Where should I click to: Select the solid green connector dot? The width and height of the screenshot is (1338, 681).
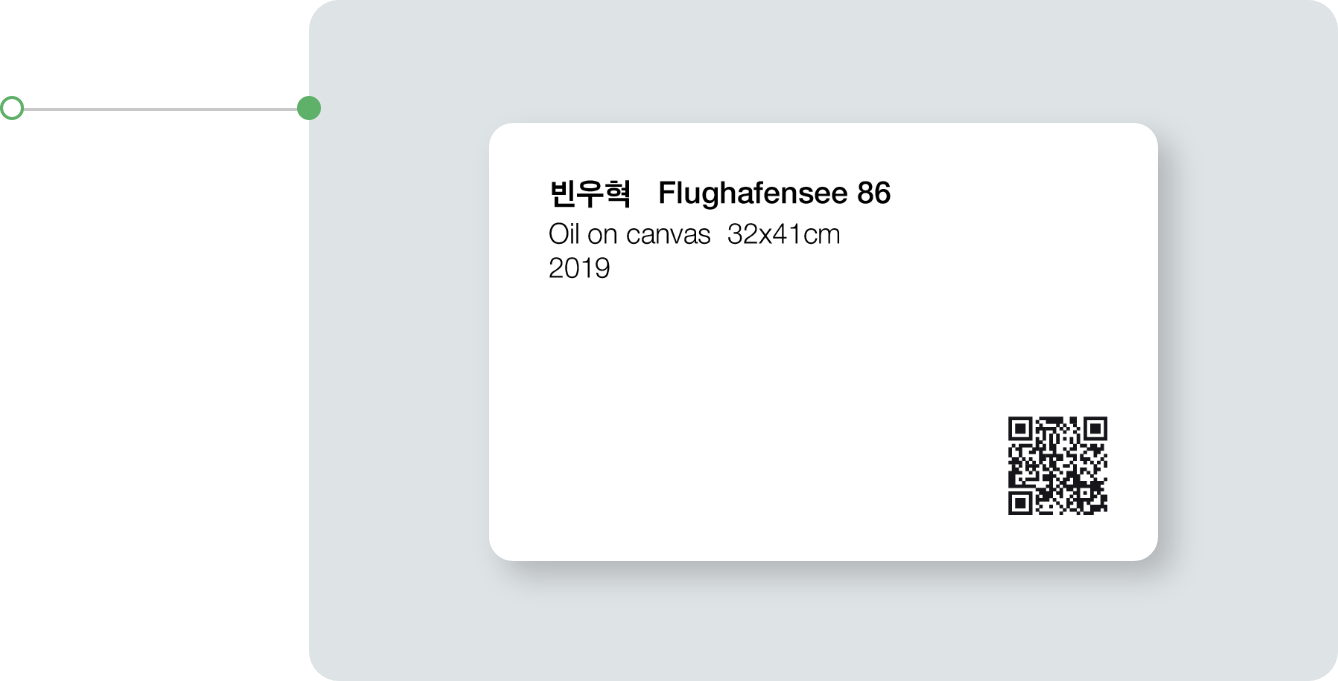[x=309, y=108]
